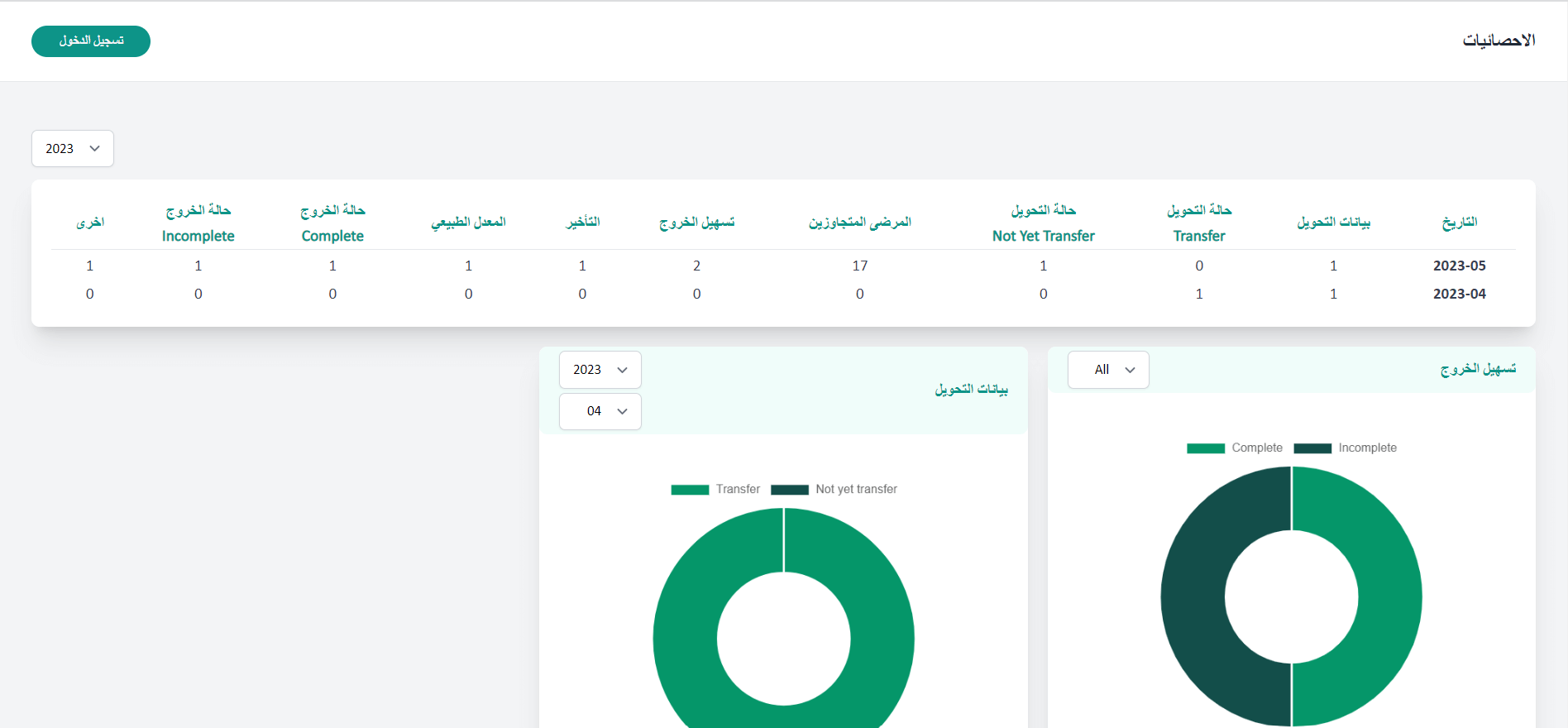Click the التأخير column header
Viewport: 1568px width, 728px height.
[582, 222]
